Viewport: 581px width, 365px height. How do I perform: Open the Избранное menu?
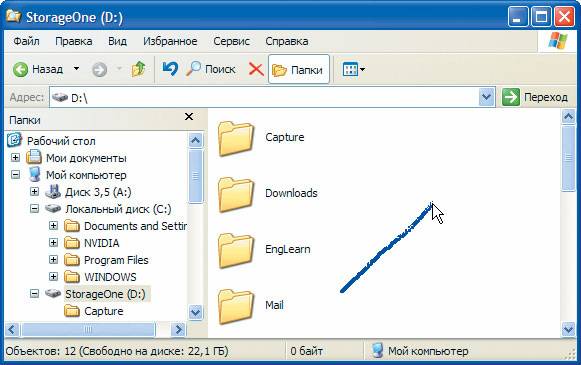(170, 41)
